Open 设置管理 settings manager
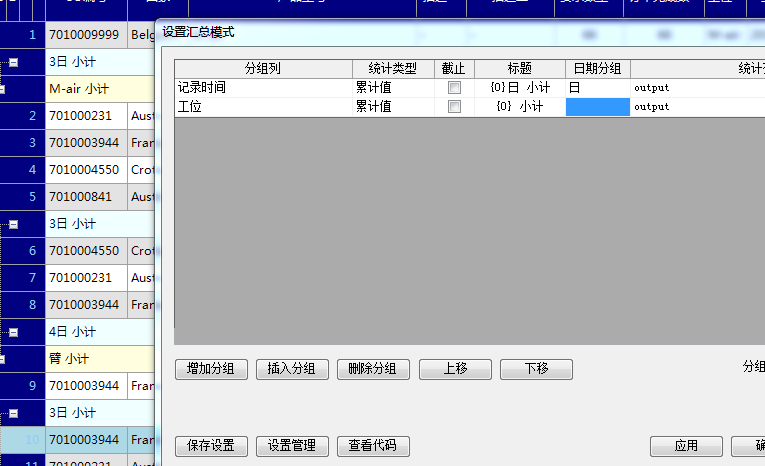Image resolution: width=765 pixels, height=466 pixels. click(292, 446)
